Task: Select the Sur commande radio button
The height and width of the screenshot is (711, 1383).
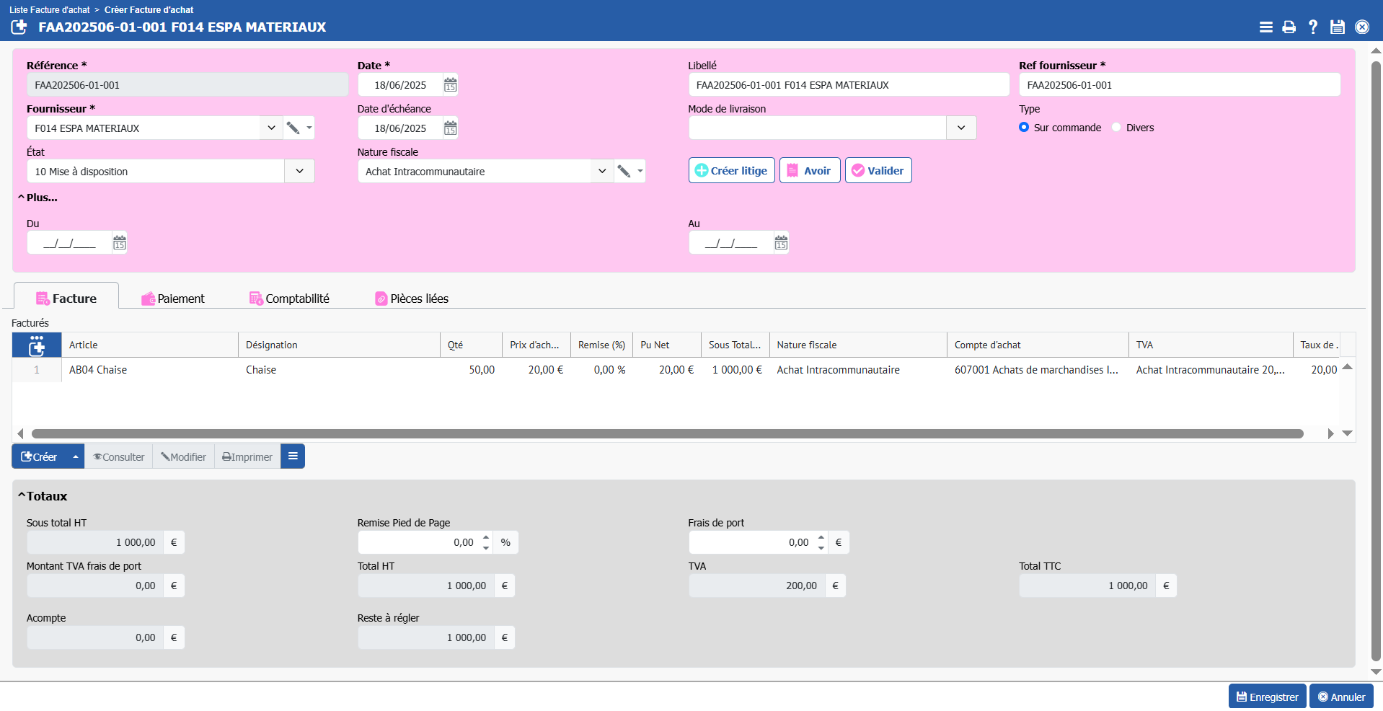Action: pyautogui.click(x=1024, y=128)
